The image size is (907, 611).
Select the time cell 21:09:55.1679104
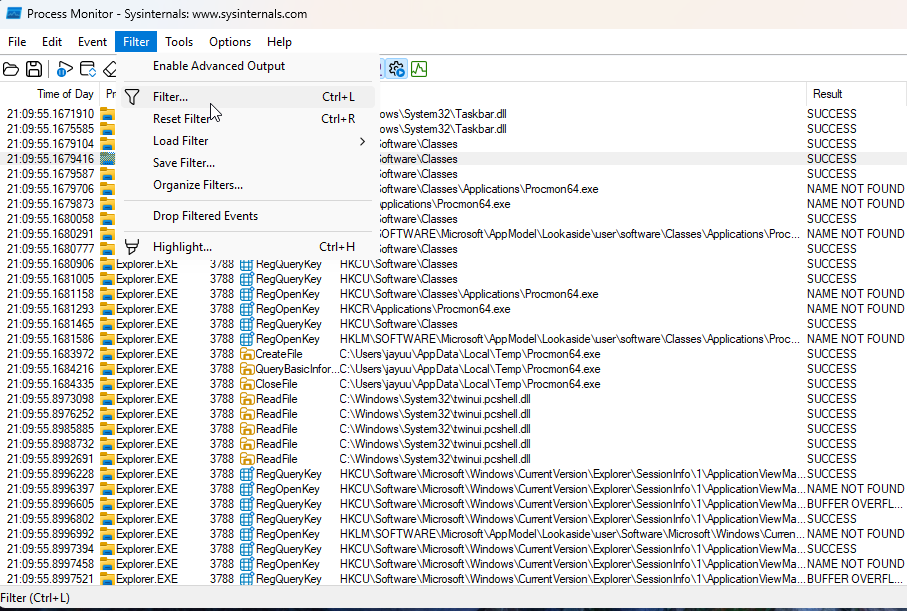coord(50,144)
